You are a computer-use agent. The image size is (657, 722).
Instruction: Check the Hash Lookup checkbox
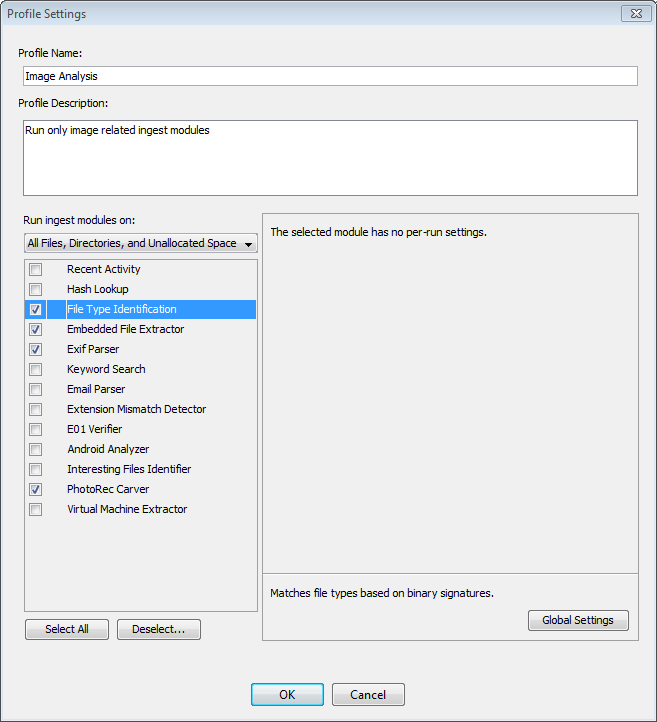[x=36, y=289]
